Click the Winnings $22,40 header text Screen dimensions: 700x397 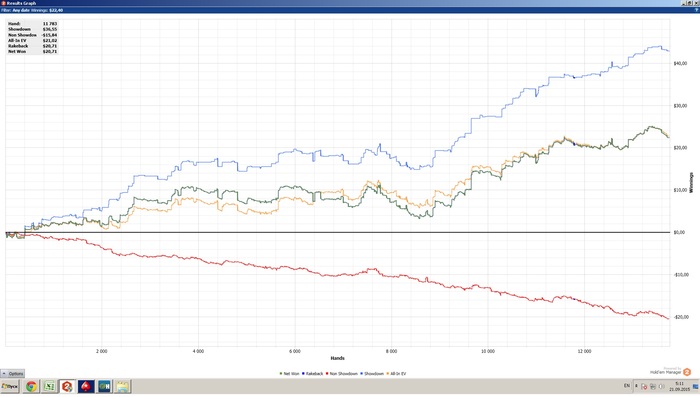tap(47, 10)
